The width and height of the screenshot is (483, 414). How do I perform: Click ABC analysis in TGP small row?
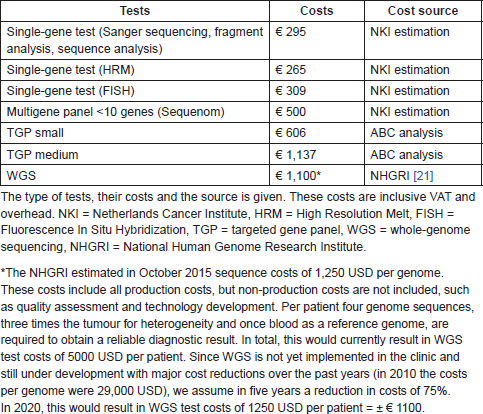pos(406,133)
